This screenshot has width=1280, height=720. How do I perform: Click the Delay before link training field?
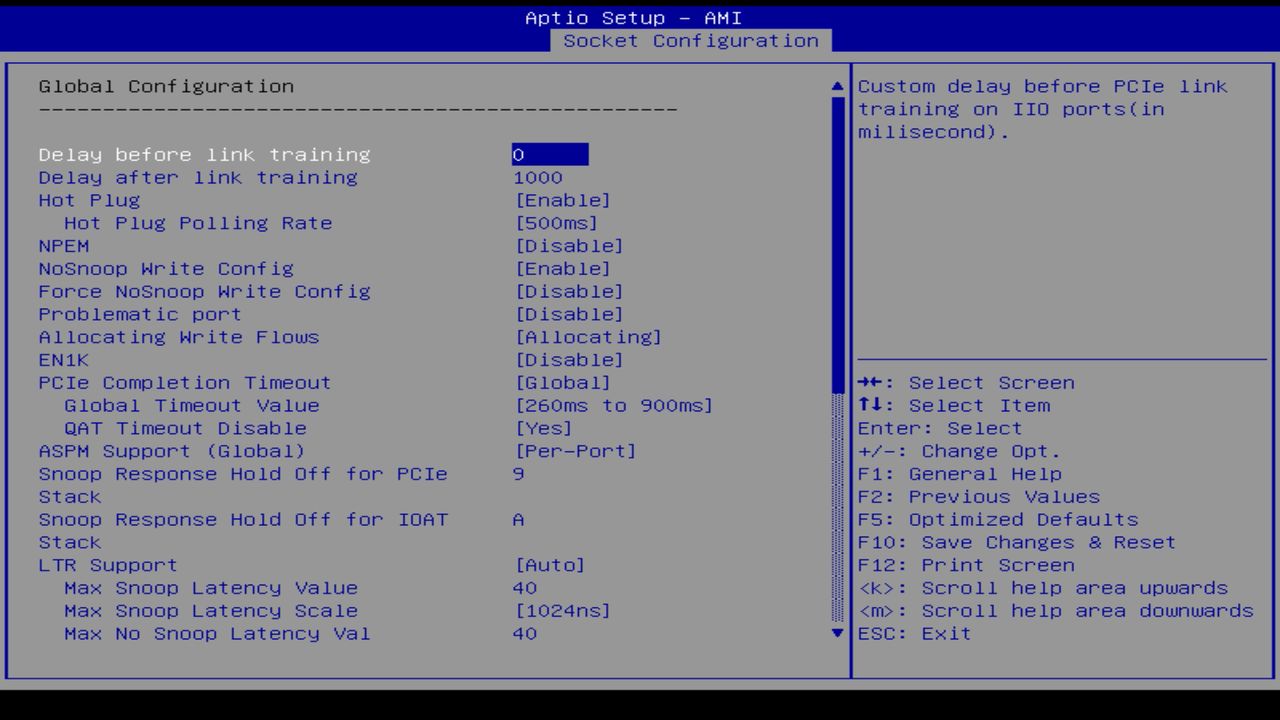[x=548, y=154]
